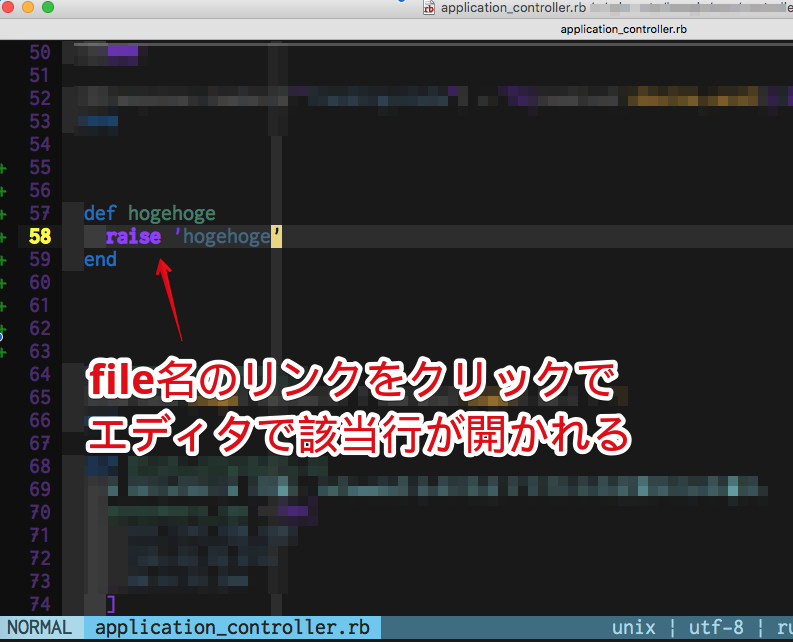The height and width of the screenshot is (642, 793).
Task: Click the closing bracket on line 74
Action: [111, 604]
